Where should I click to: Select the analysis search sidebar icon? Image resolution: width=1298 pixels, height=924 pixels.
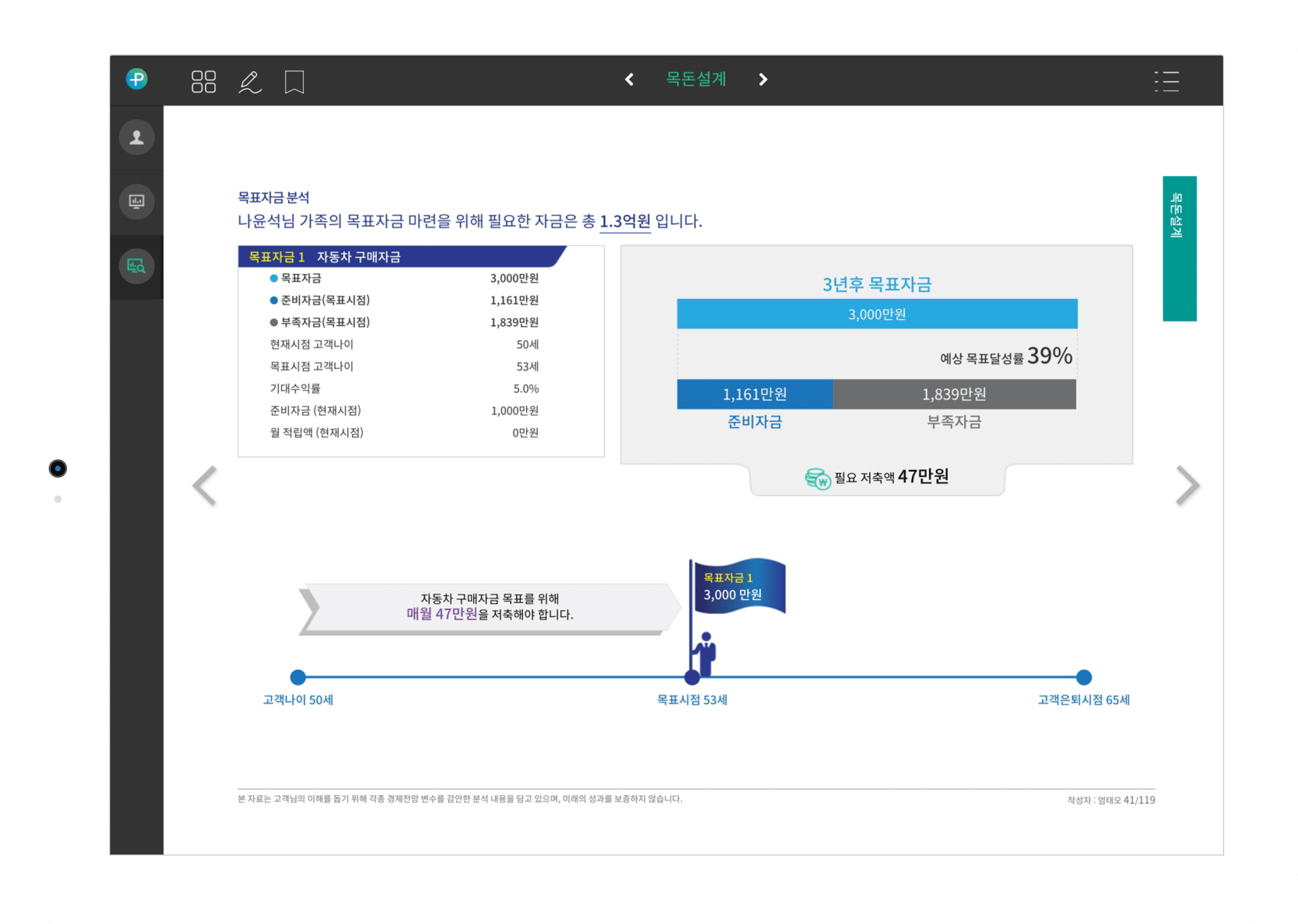[x=136, y=266]
